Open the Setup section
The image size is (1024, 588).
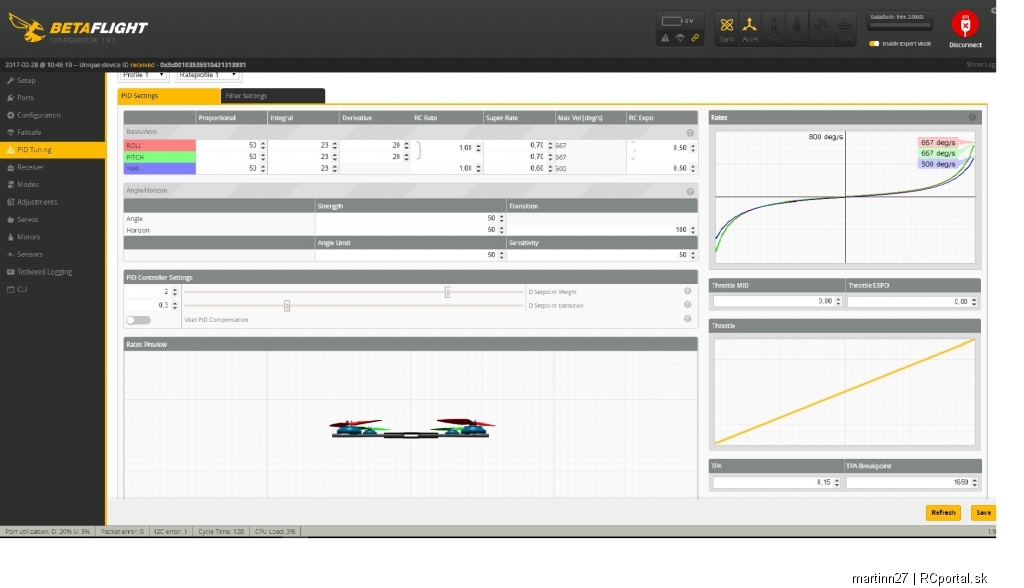point(53,80)
